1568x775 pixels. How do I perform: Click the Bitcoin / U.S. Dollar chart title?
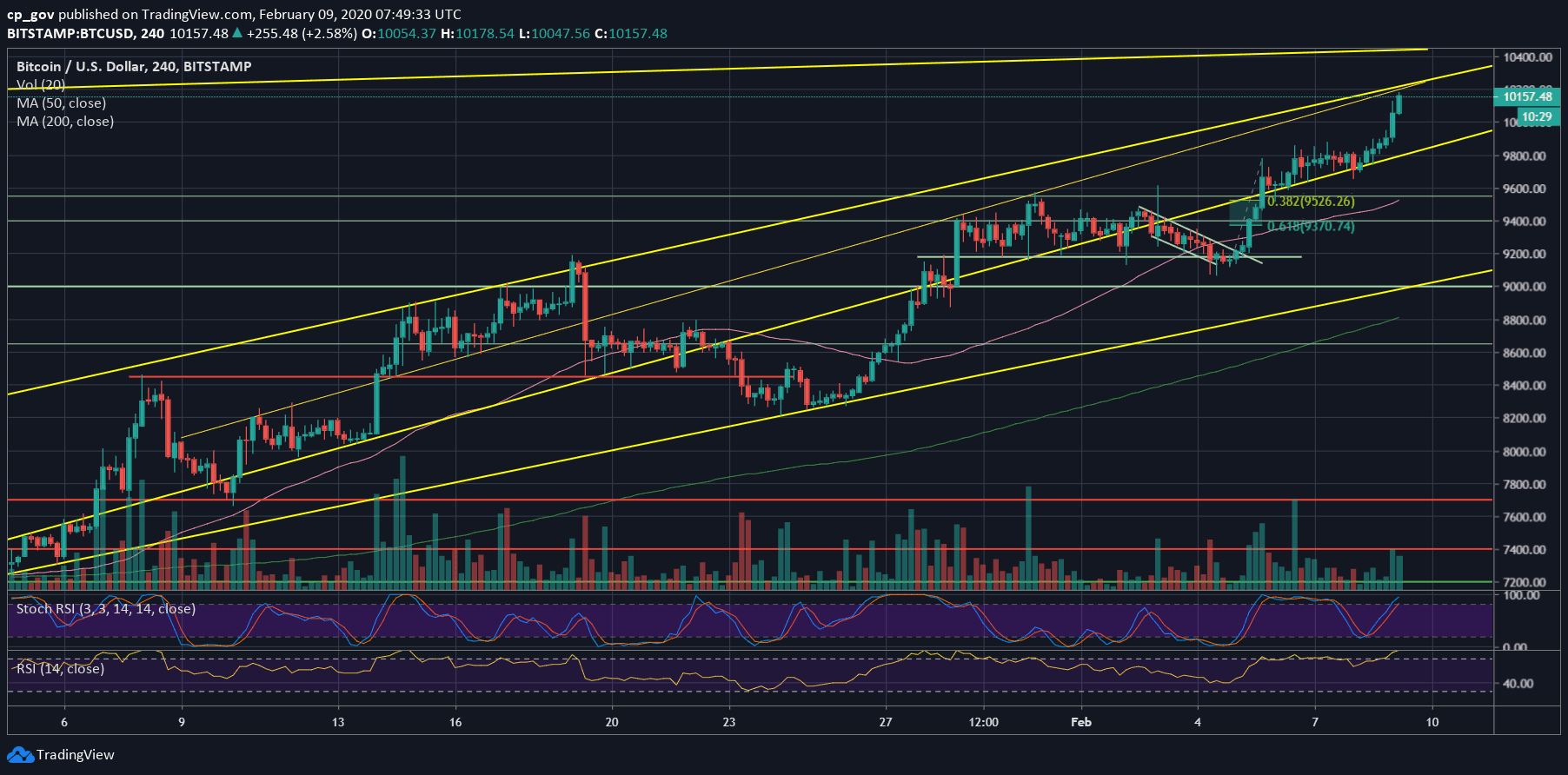pos(134,66)
